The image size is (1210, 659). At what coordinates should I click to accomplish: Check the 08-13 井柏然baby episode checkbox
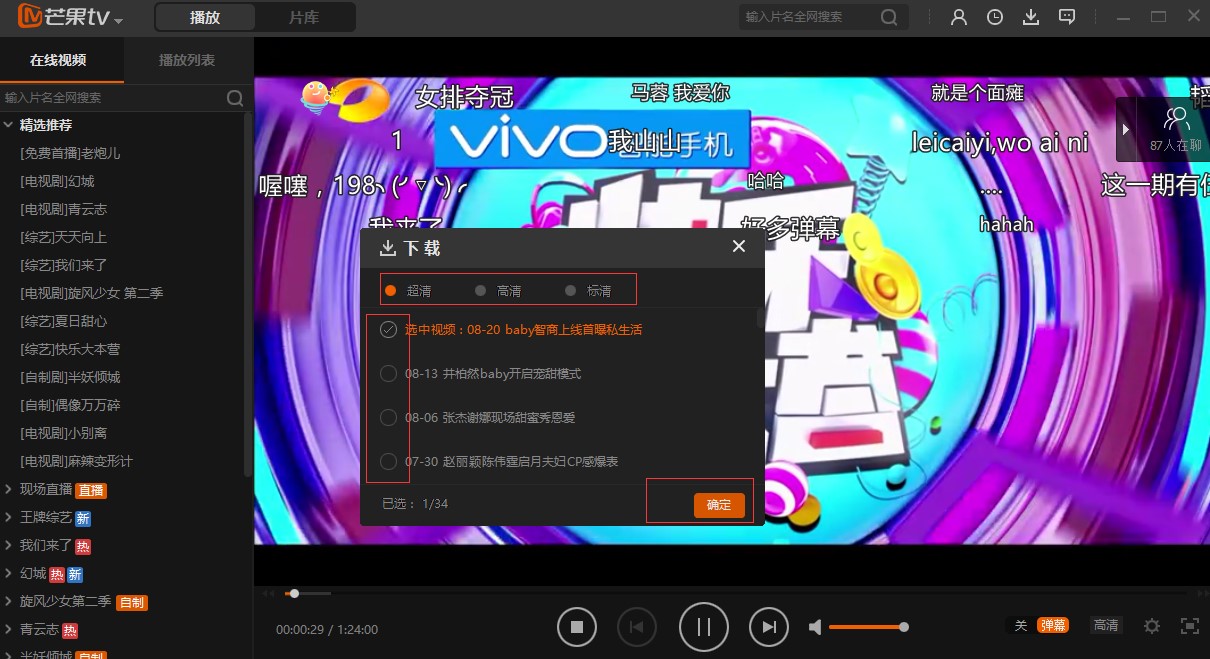(388, 373)
